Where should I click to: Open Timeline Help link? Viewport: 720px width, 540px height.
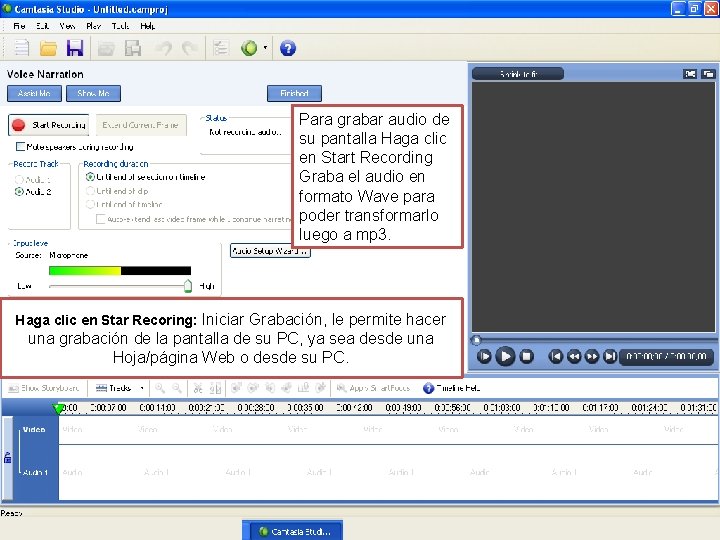451,388
